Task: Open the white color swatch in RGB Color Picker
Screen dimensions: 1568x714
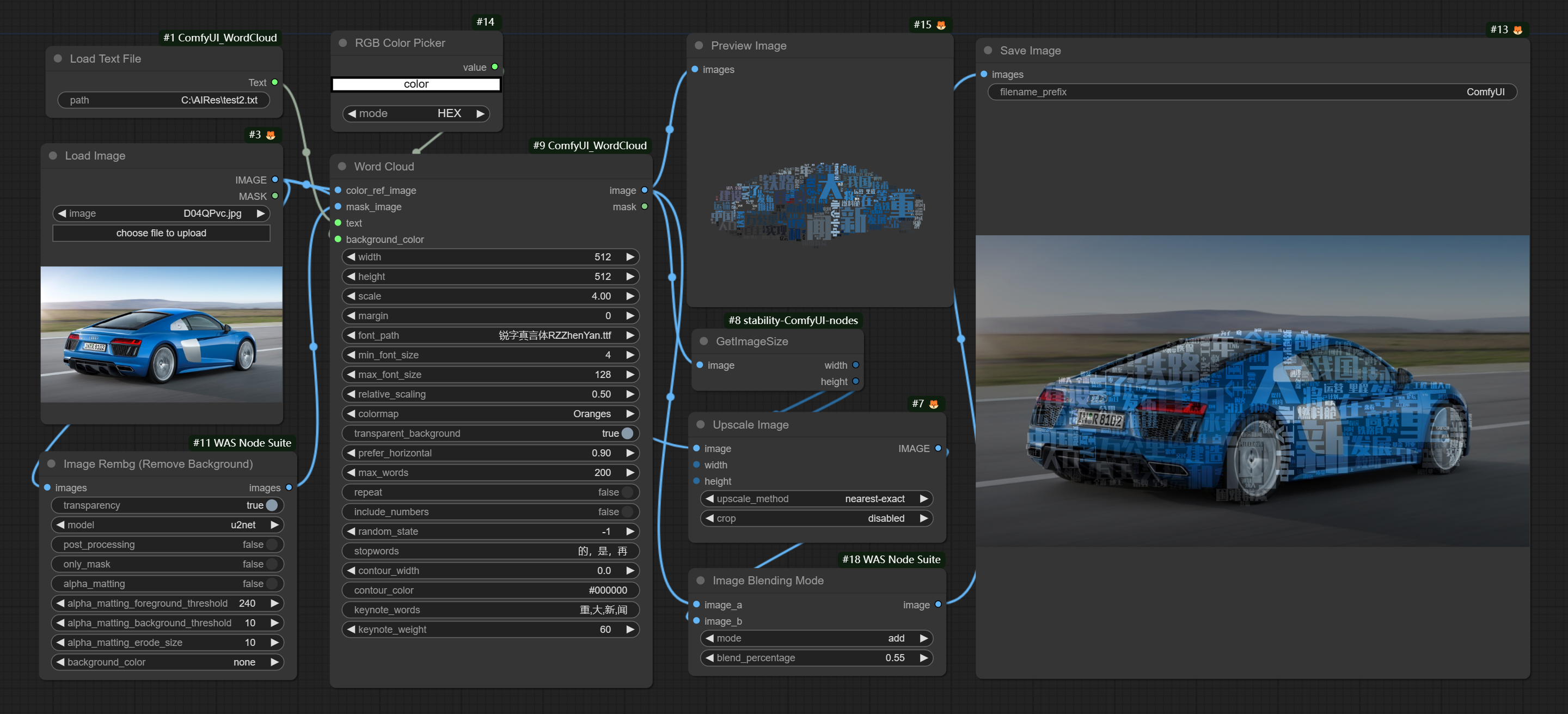Action: [416, 84]
